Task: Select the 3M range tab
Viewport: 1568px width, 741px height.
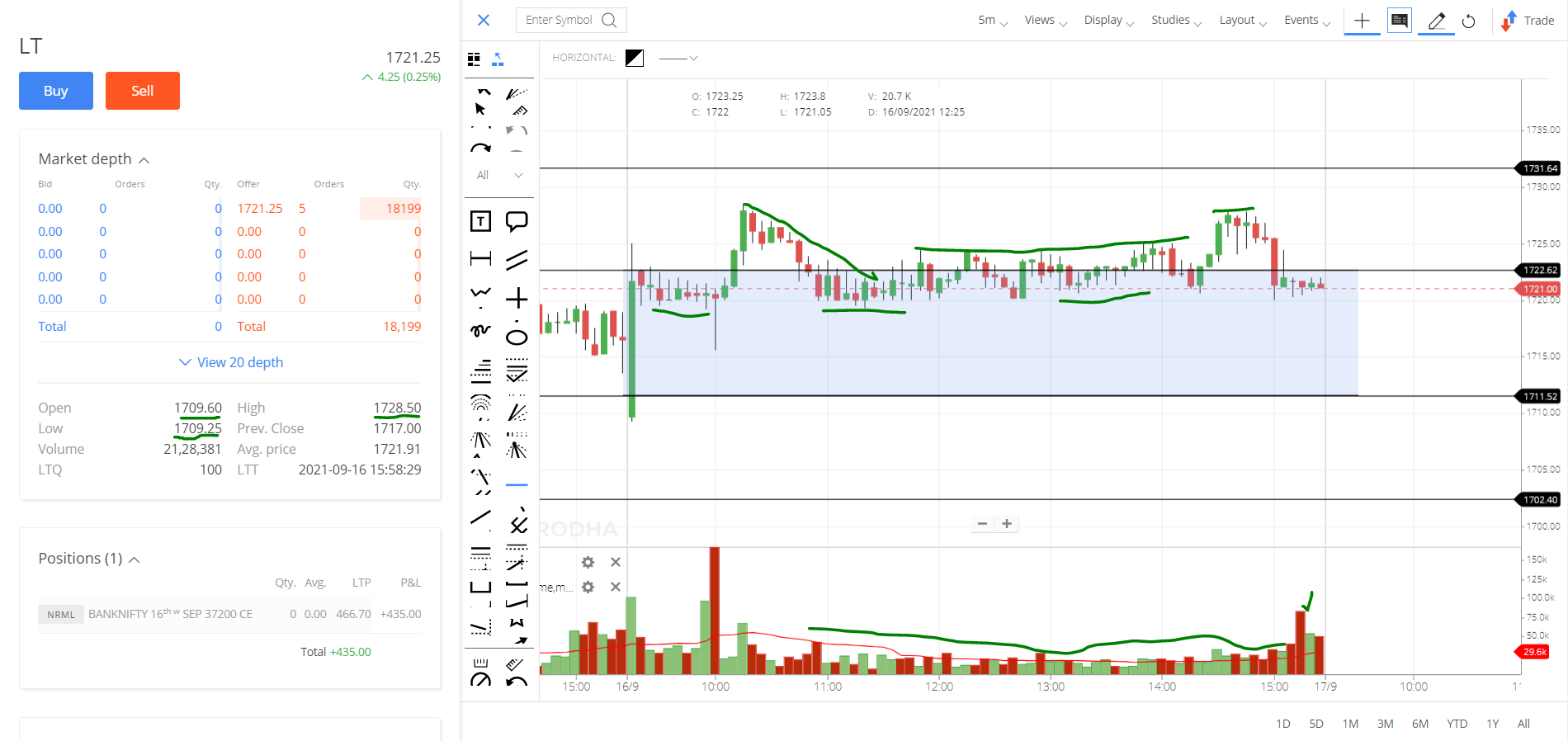Action: tap(1386, 724)
